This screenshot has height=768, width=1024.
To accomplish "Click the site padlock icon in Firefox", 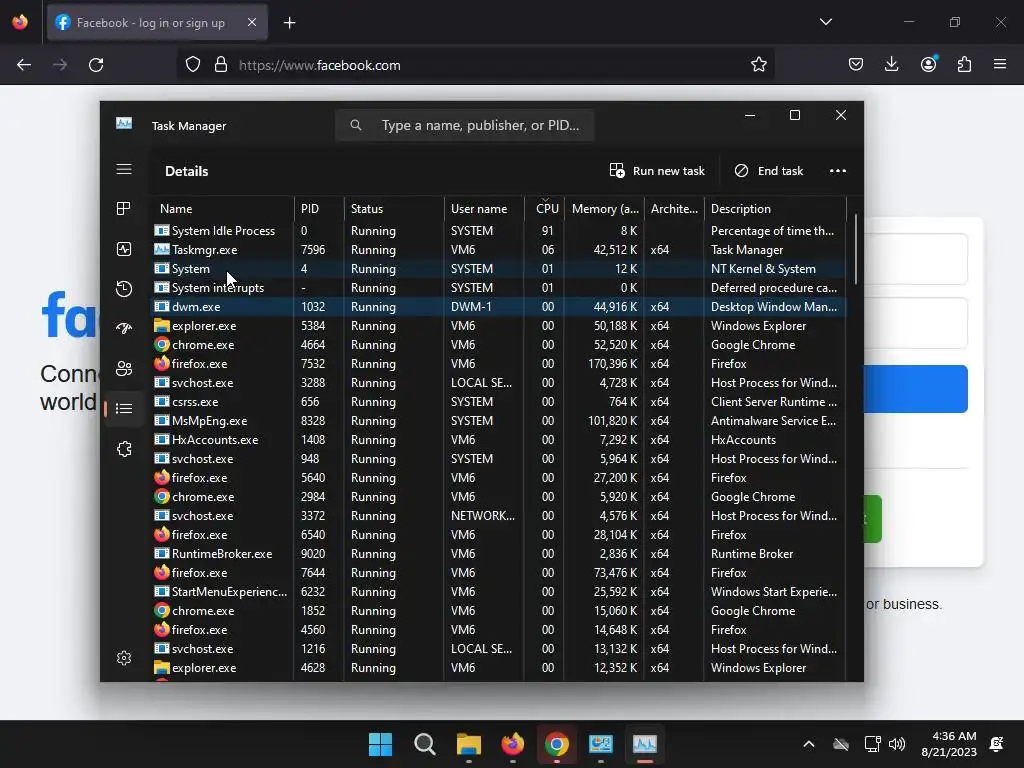I will tap(221, 65).
